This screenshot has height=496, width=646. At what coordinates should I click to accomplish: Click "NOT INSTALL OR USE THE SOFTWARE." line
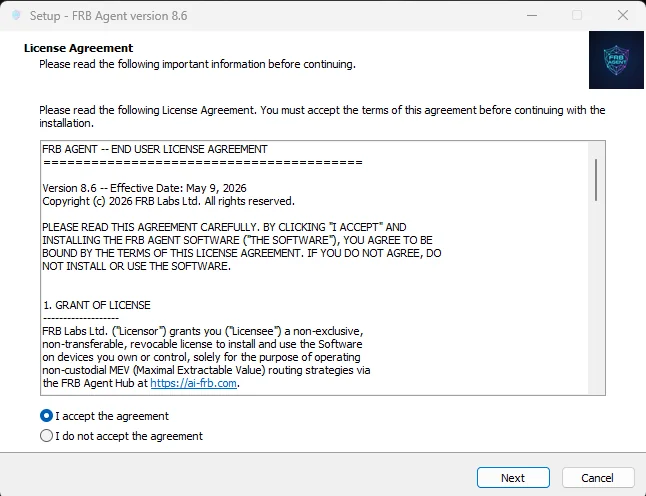coord(136,266)
